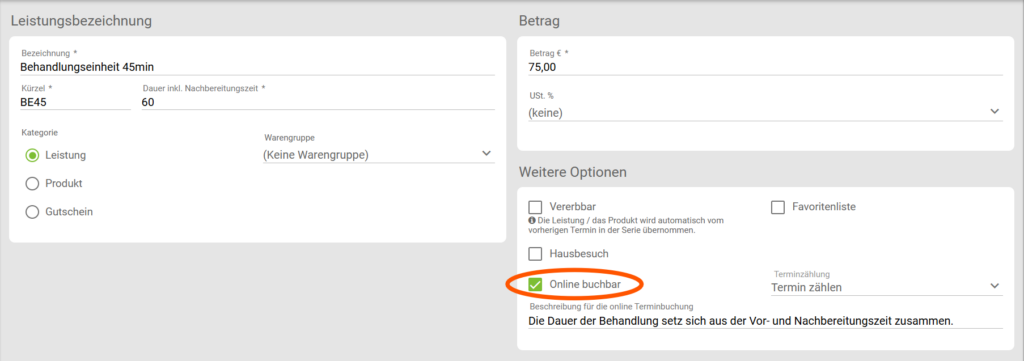This screenshot has height=361, width=1024.
Task: Select the Produkt category radio button
Action: click(32, 184)
